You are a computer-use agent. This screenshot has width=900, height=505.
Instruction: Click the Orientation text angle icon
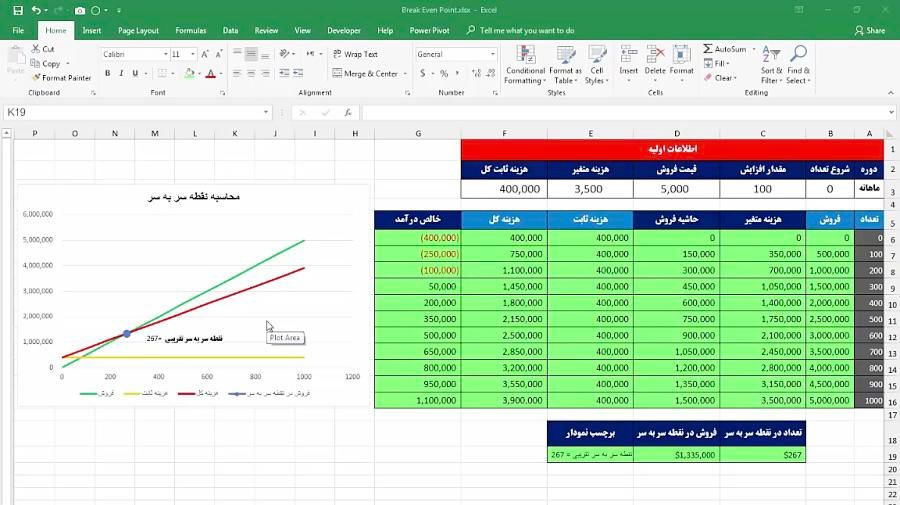285,54
